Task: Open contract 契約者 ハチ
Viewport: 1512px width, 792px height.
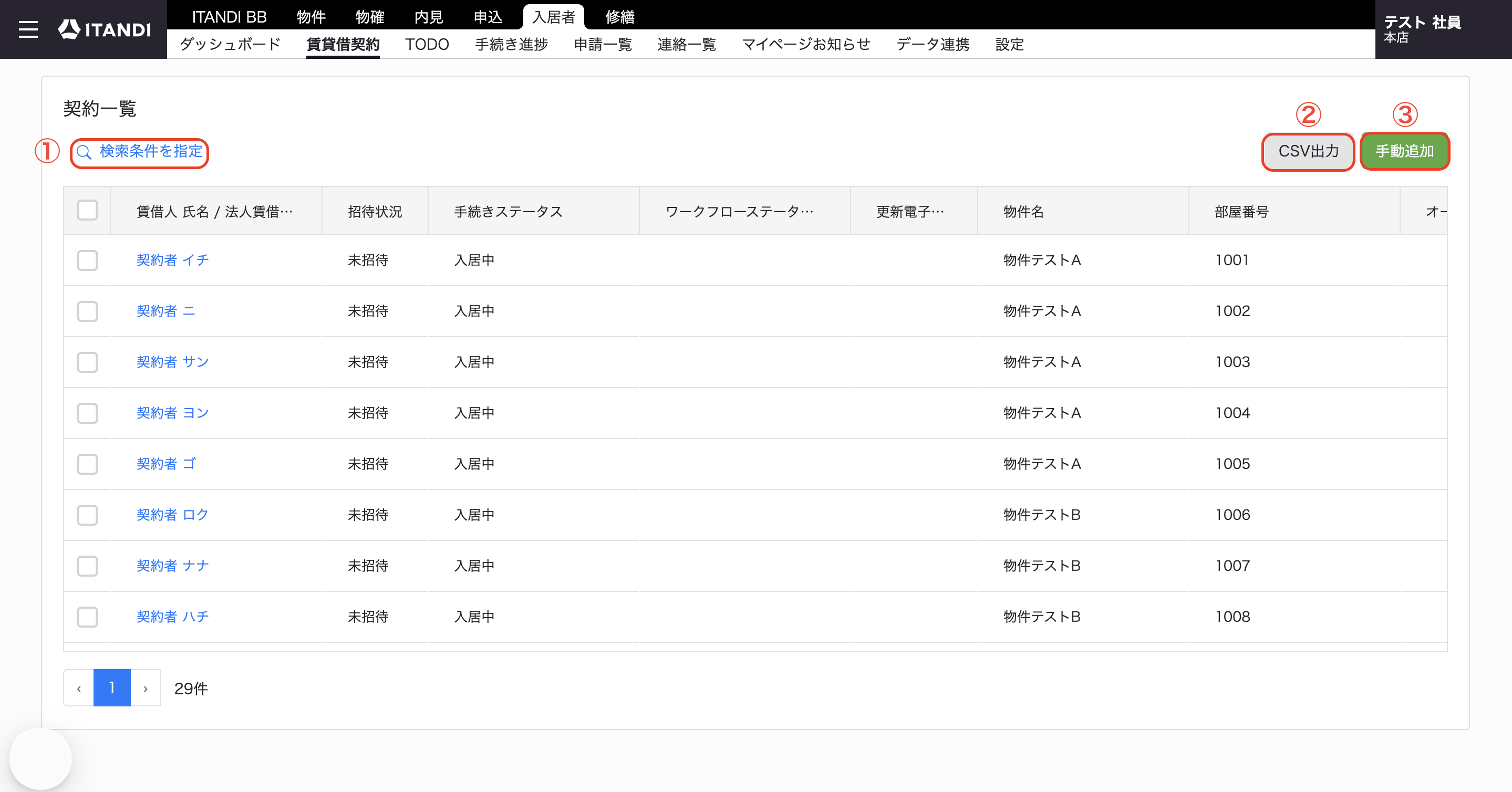Action: [x=172, y=617]
